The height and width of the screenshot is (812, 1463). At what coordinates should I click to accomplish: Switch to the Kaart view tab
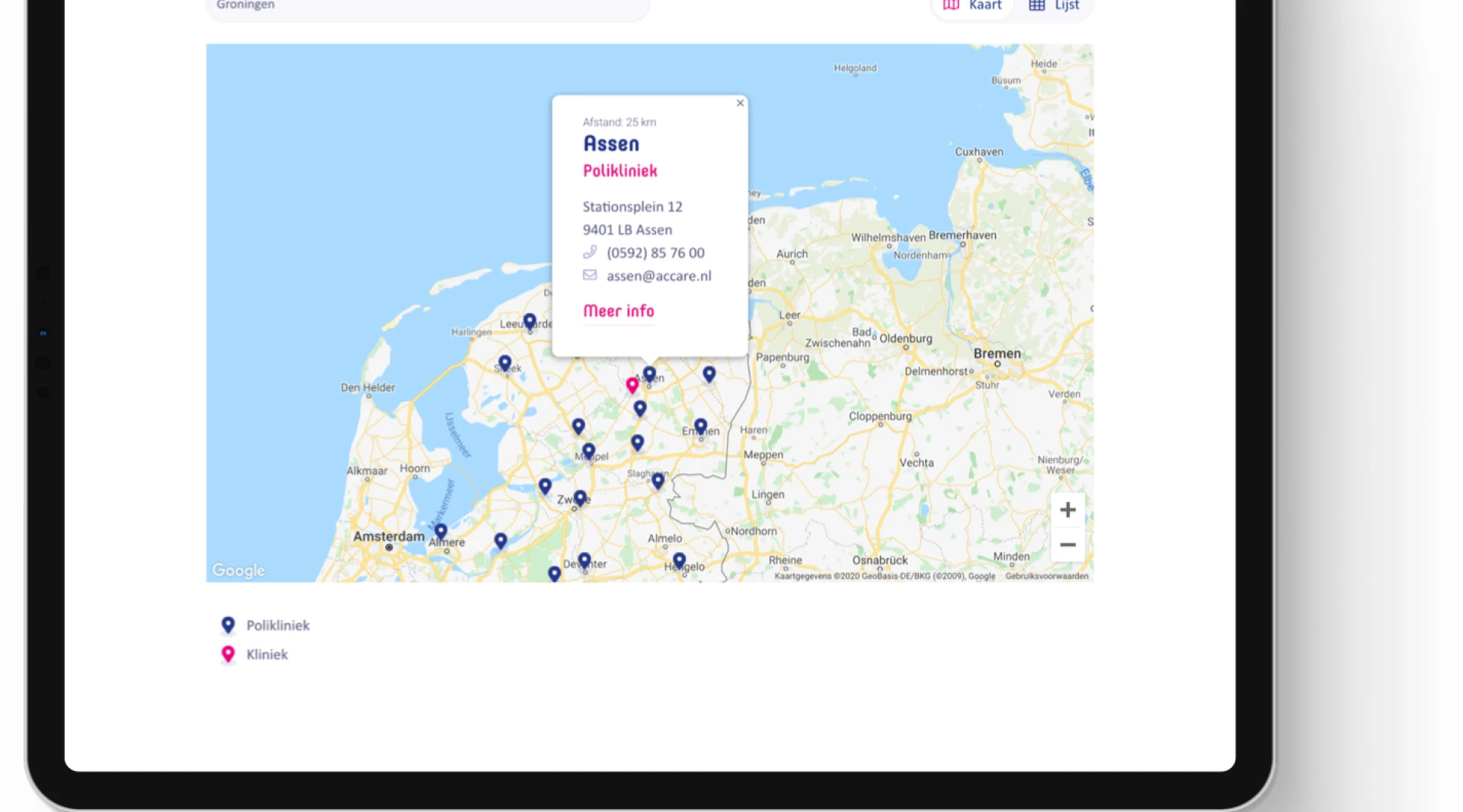(x=973, y=6)
